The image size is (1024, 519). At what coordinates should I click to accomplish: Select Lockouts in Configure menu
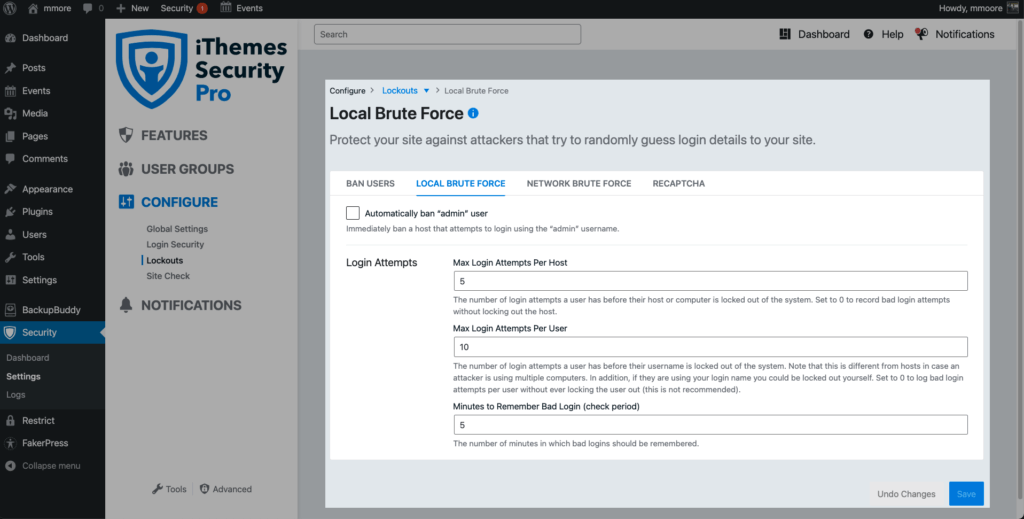tap(165, 260)
